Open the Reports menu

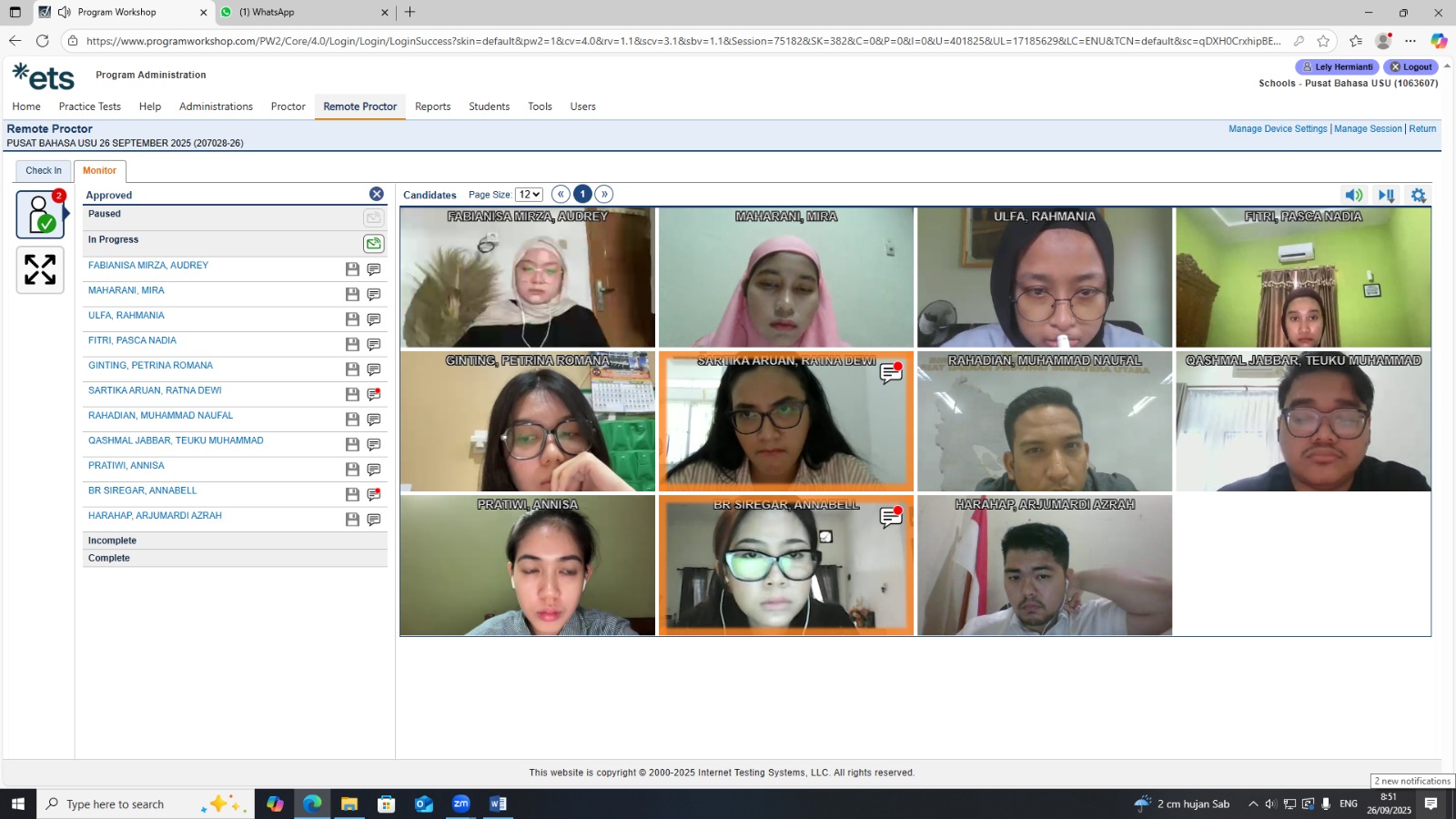(x=432, y=106)
